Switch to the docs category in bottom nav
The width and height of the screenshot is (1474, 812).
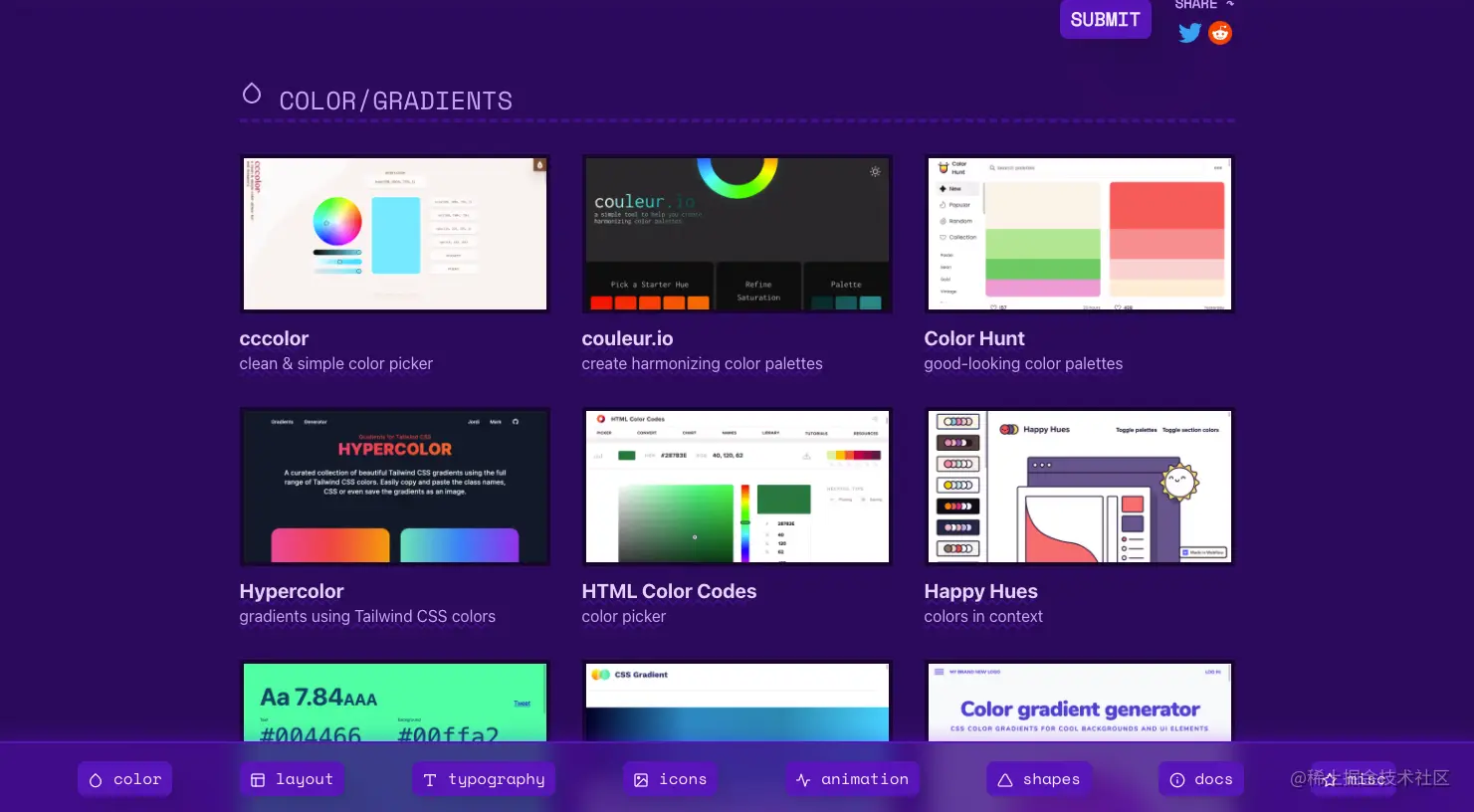pyautogui.click(x=1200, y=779)
